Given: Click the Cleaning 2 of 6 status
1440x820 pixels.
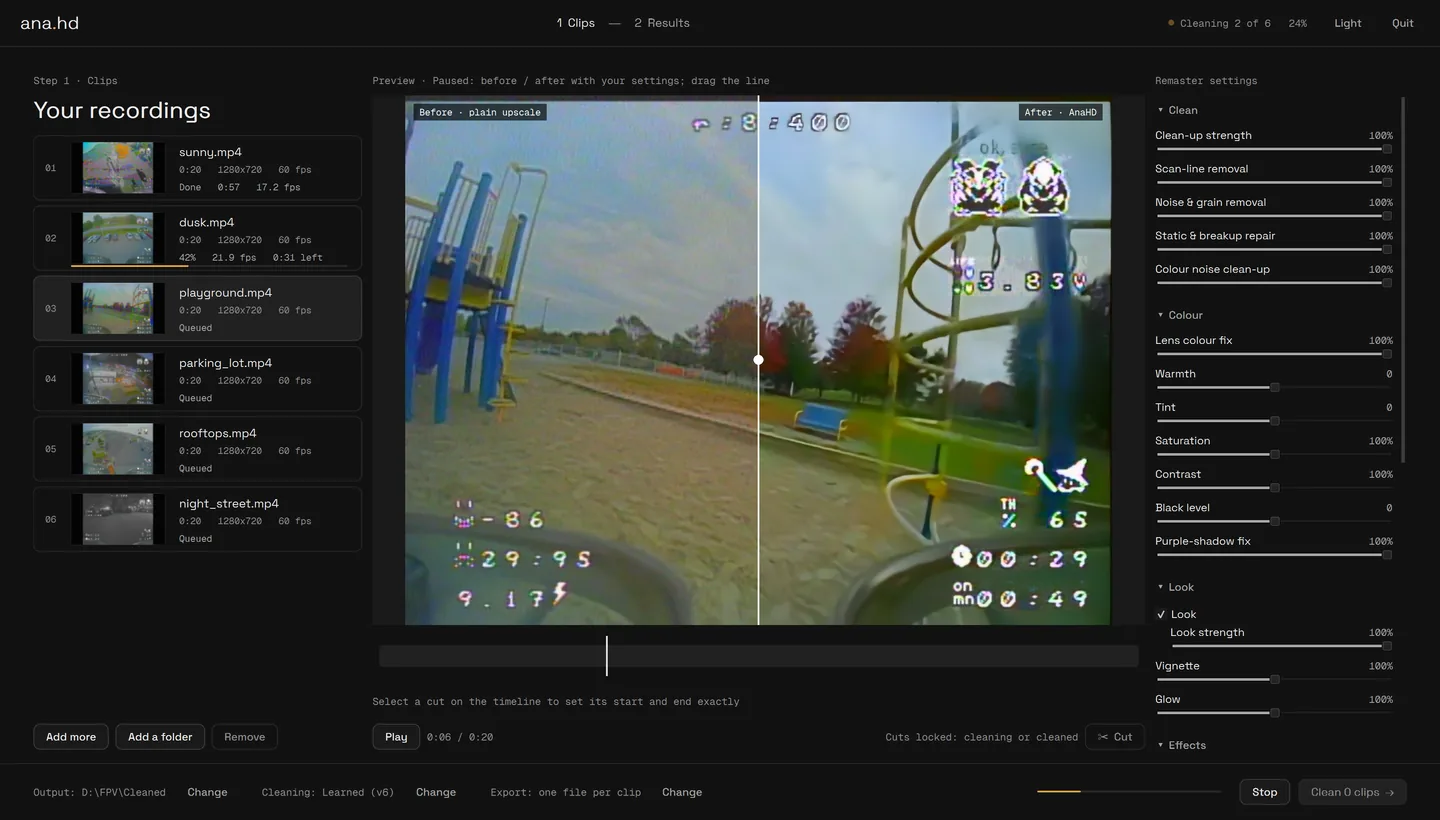Looking at the screenshot, I should click(x=1219, y=23).
